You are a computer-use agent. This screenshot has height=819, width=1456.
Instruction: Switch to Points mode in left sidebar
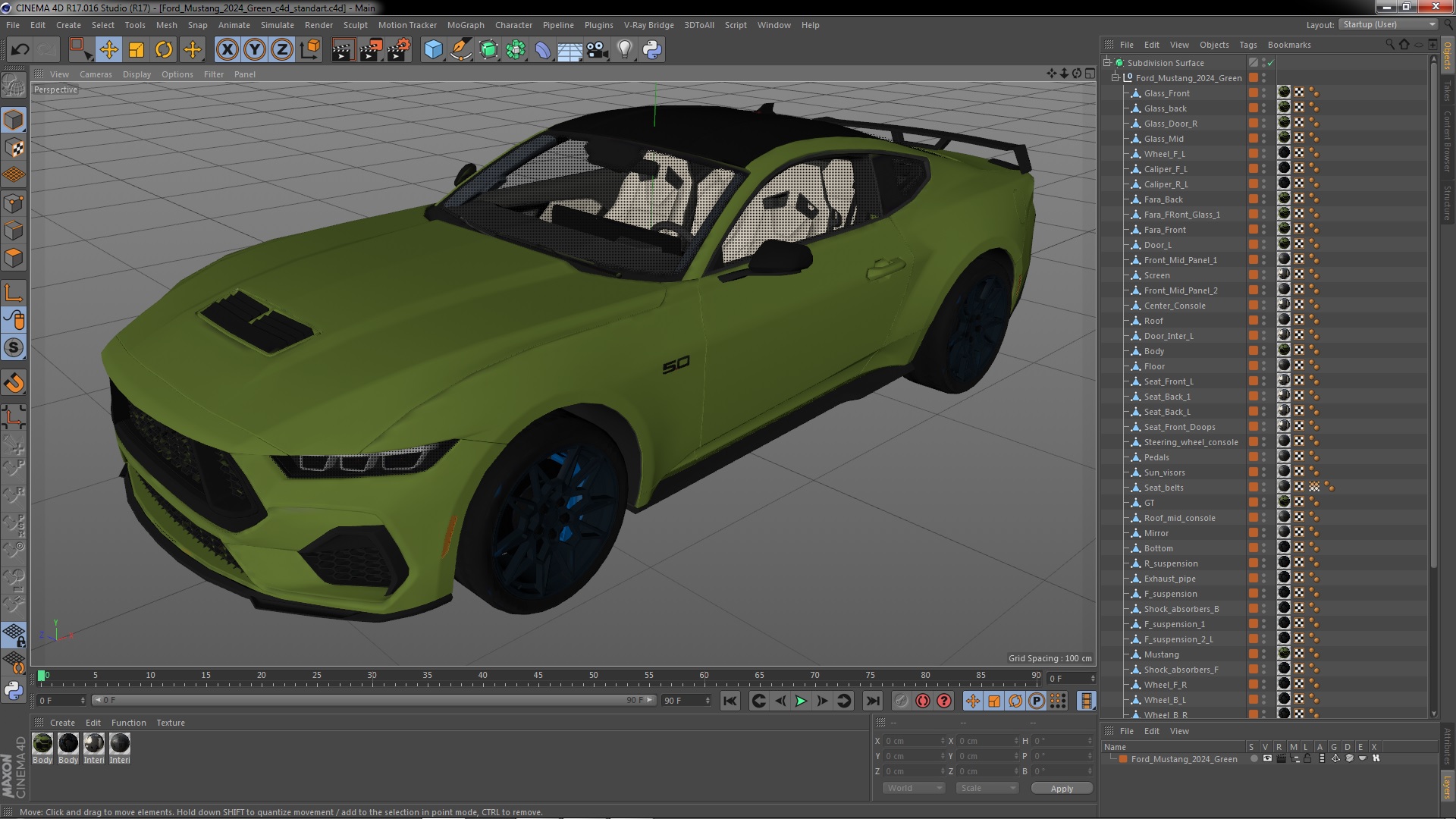(14, 203)
